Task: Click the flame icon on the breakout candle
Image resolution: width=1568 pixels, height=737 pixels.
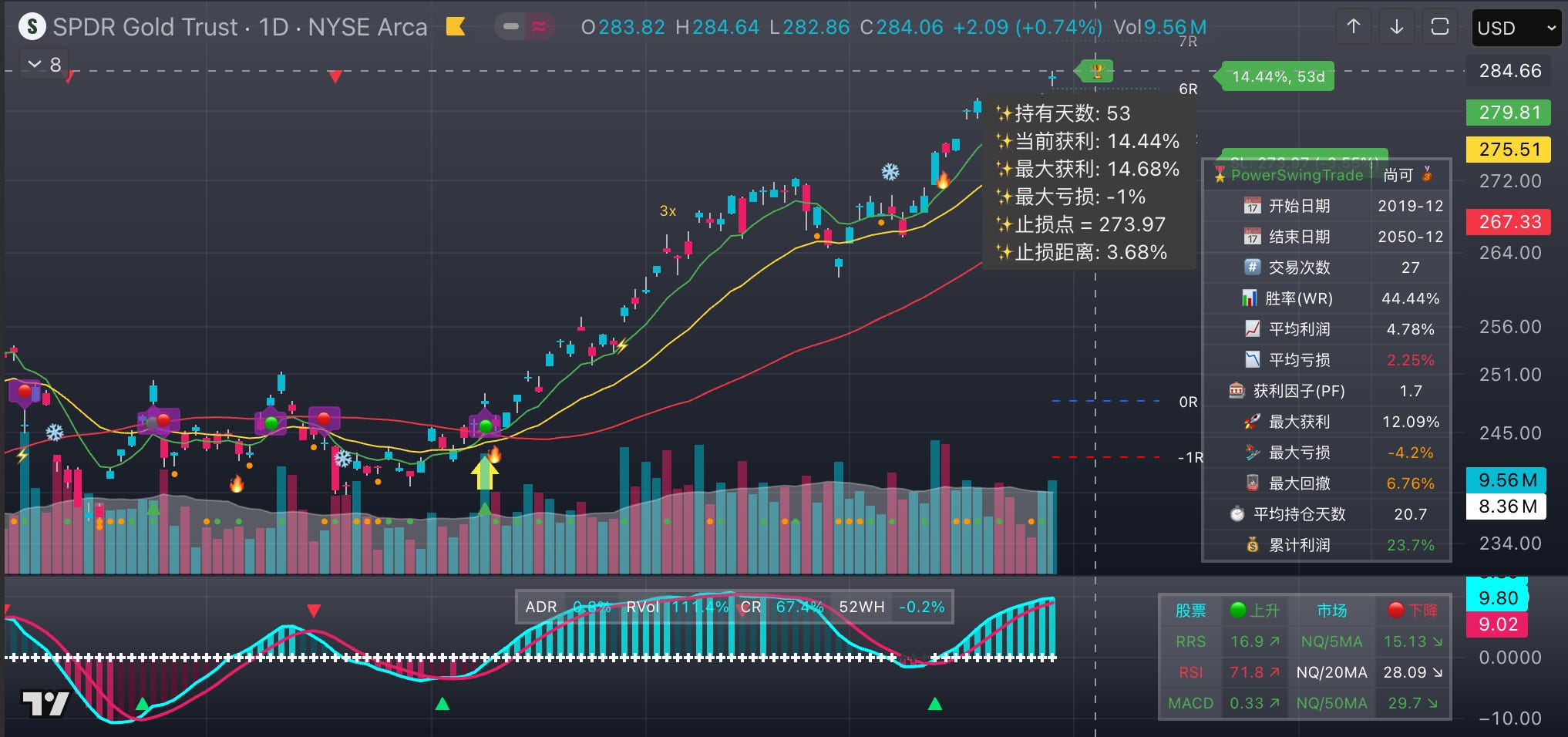Action: [x=943, y=180]
